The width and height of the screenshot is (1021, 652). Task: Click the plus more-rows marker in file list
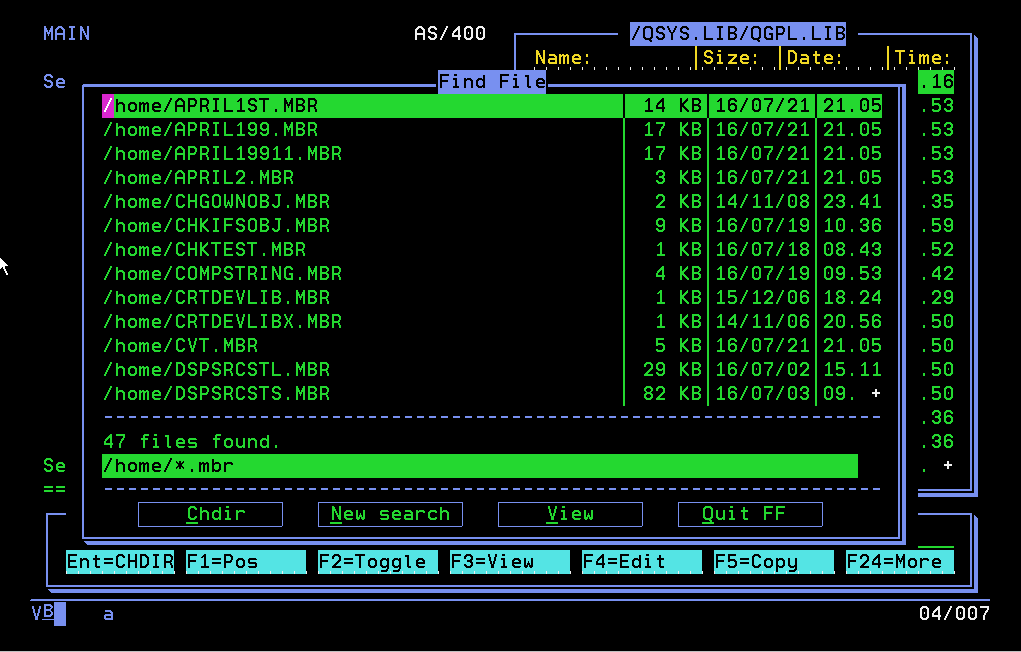click(876, 393)
